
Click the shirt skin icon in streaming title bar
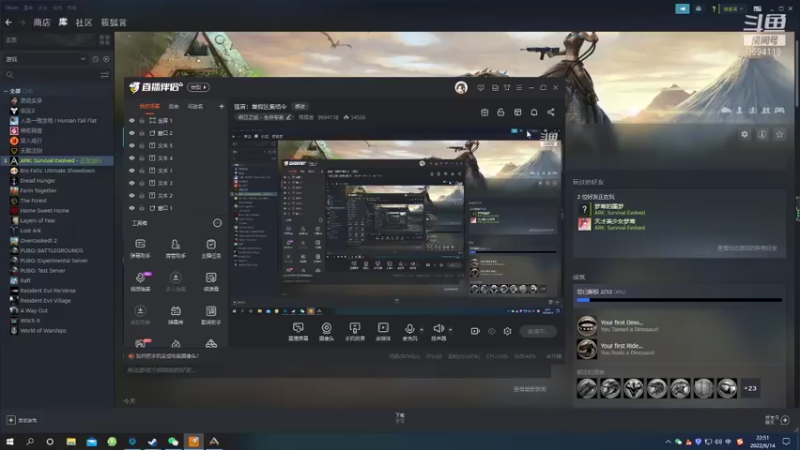[x=507, y=88]
